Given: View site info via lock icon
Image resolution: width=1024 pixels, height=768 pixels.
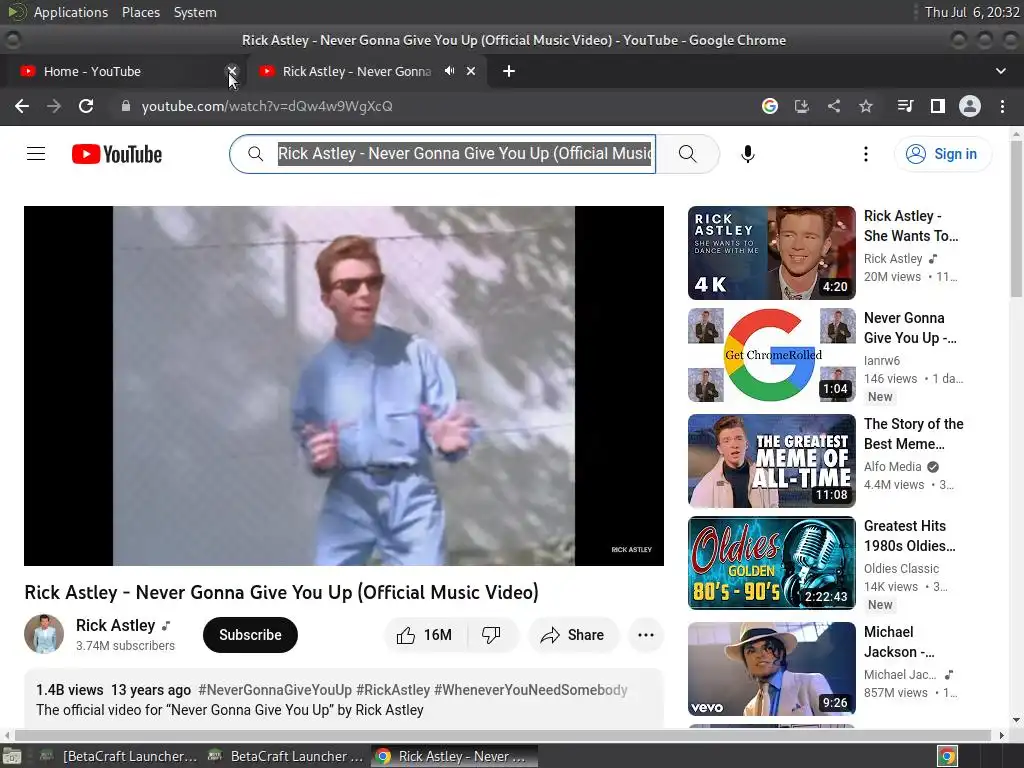Looking at the screenshot, I should pos(125,106).
